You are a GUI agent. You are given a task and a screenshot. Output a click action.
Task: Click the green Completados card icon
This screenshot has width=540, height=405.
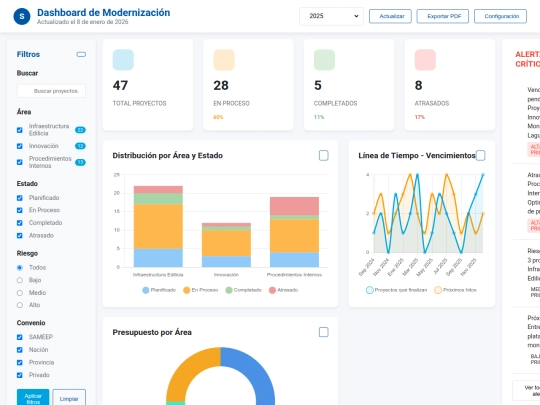[324, 60]
